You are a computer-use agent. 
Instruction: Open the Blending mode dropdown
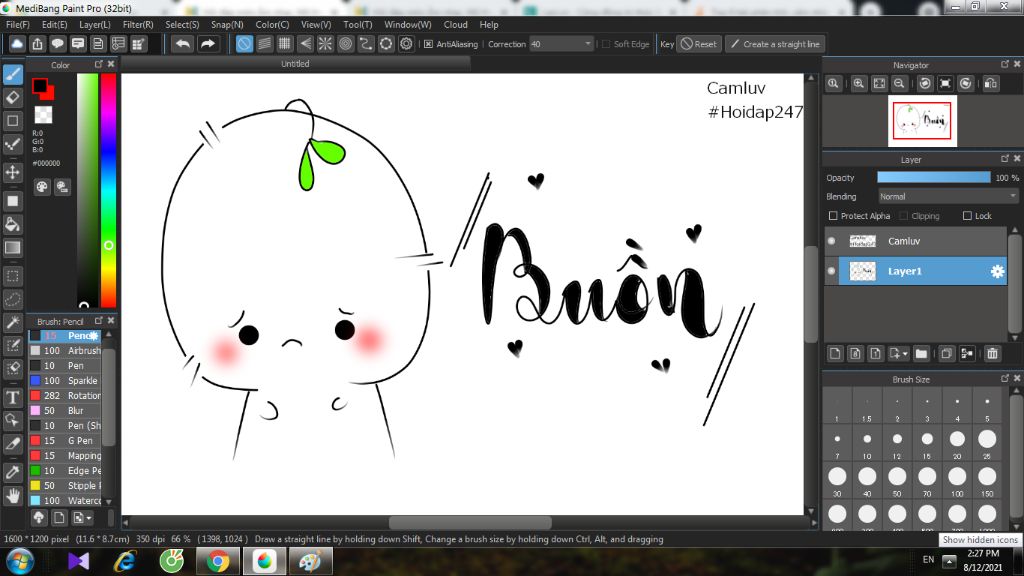pyautogui.click(x=948, y=197)
